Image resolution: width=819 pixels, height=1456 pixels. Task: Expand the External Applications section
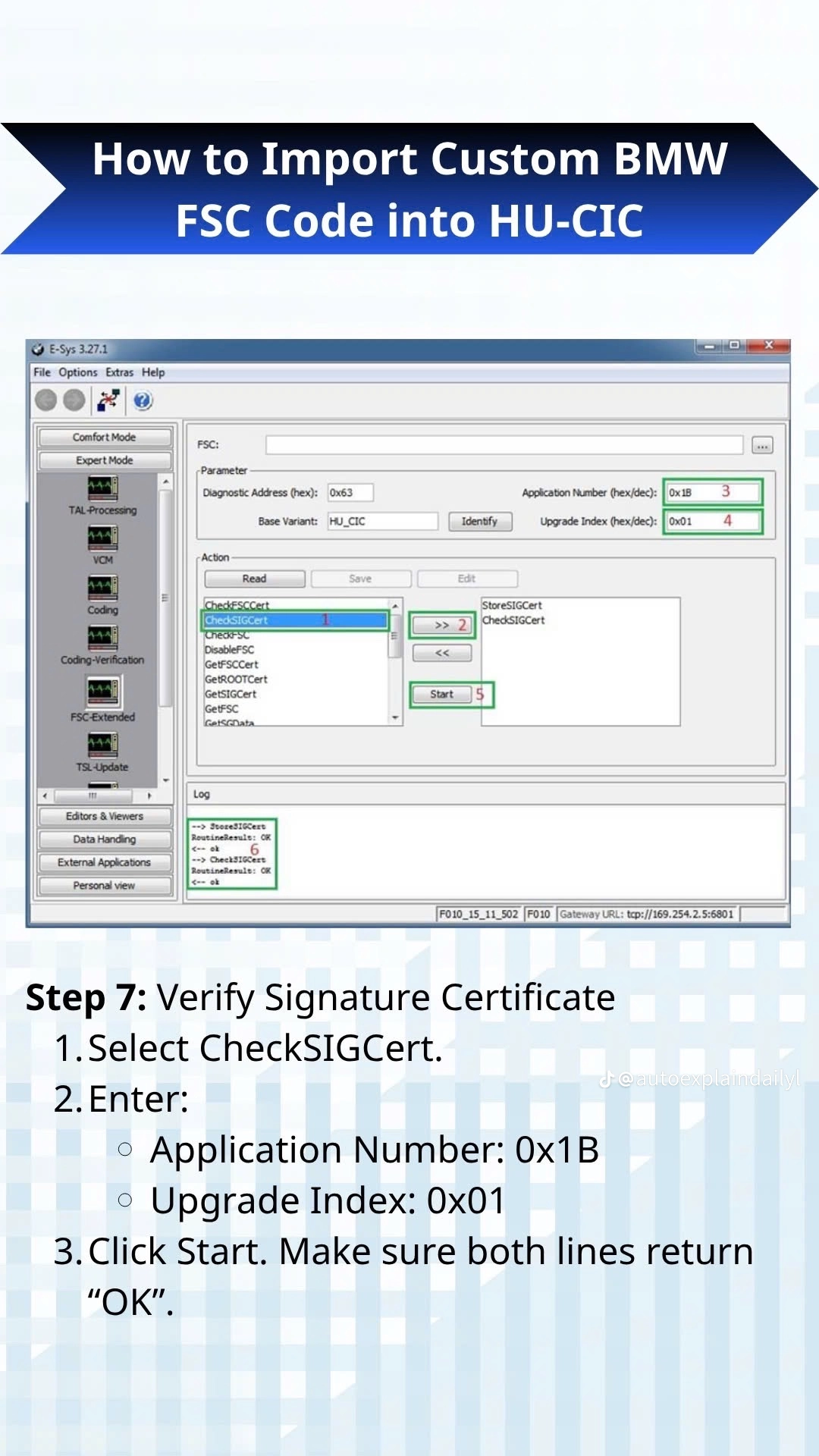[x=105, y=862]
